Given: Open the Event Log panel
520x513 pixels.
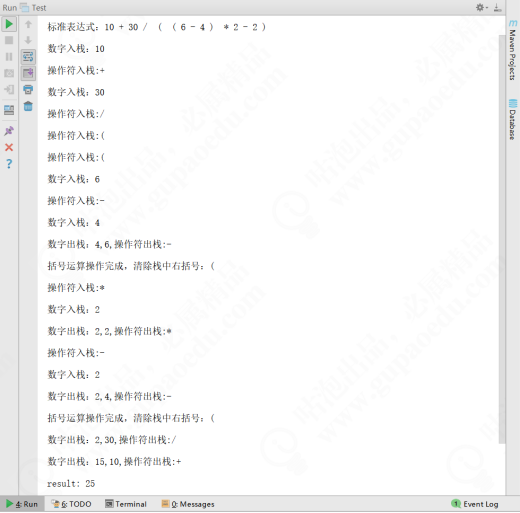Looking at the screenshot, I should click(x=475, y=504).
